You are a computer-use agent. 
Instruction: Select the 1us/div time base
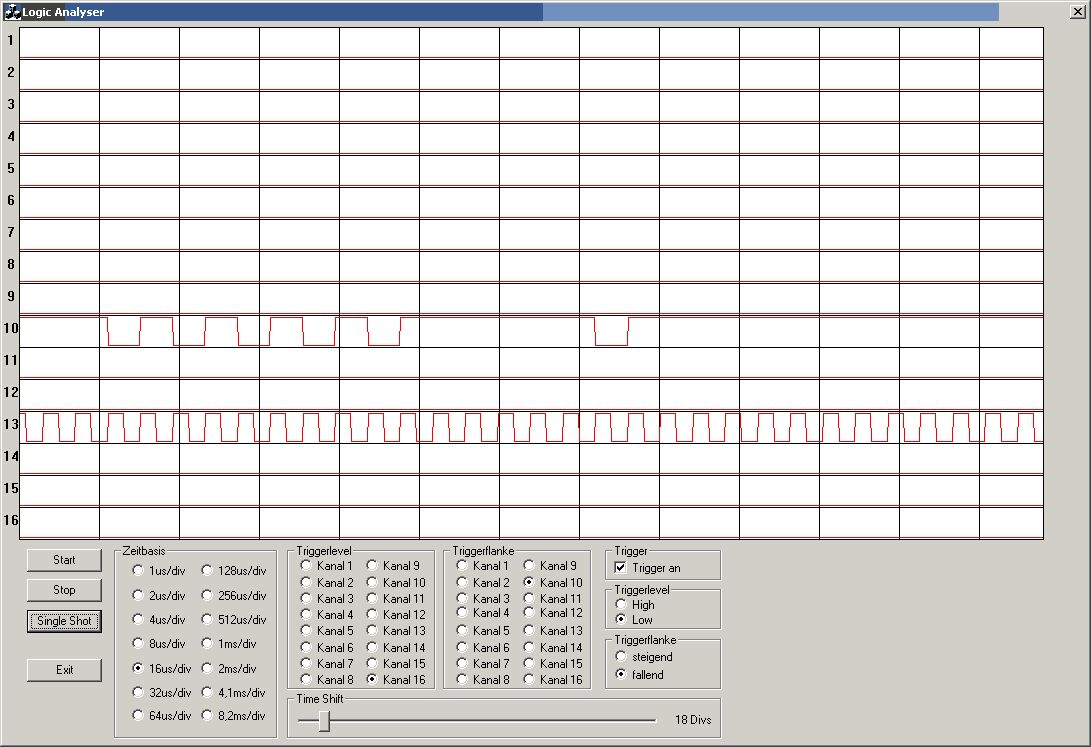[138, 571]
